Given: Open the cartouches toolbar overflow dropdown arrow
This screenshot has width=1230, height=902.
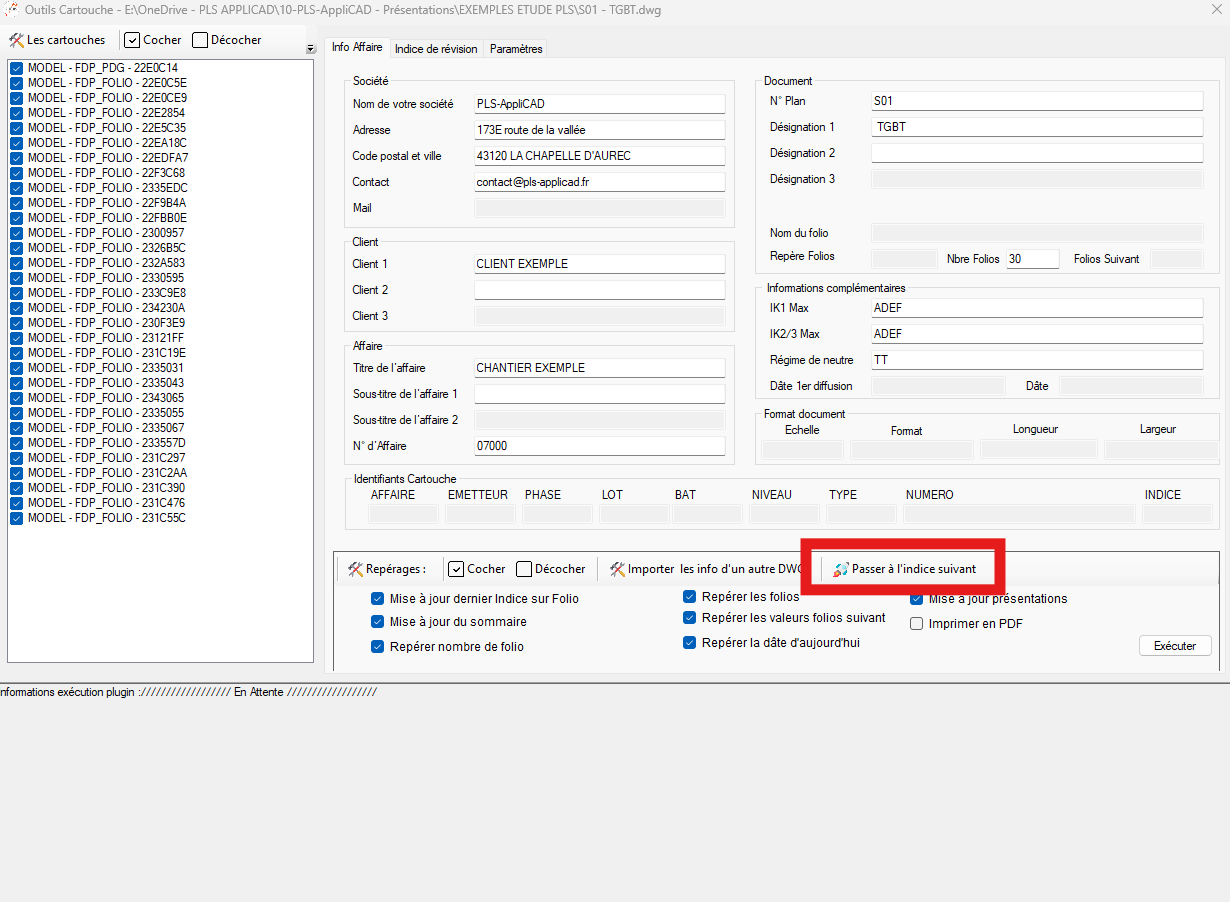Looking at the screenshot, I should pyautogui.click(x=310, y=49).
